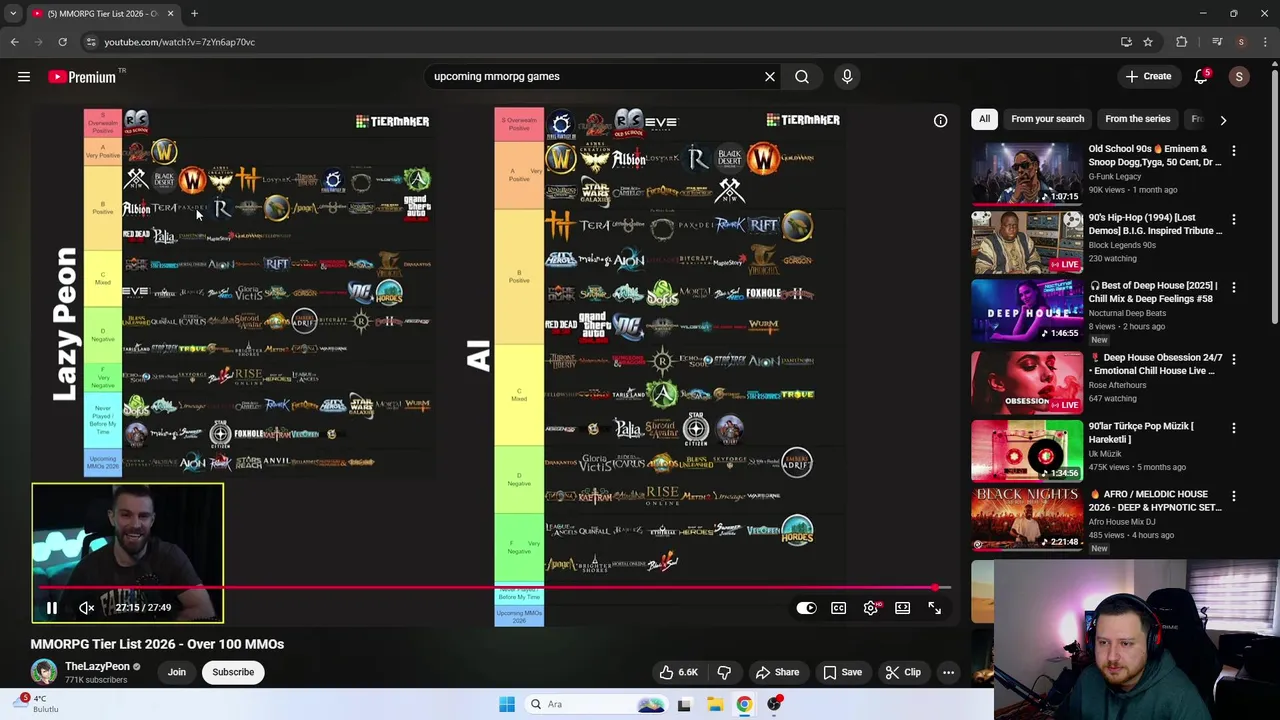Share the video

777,672
